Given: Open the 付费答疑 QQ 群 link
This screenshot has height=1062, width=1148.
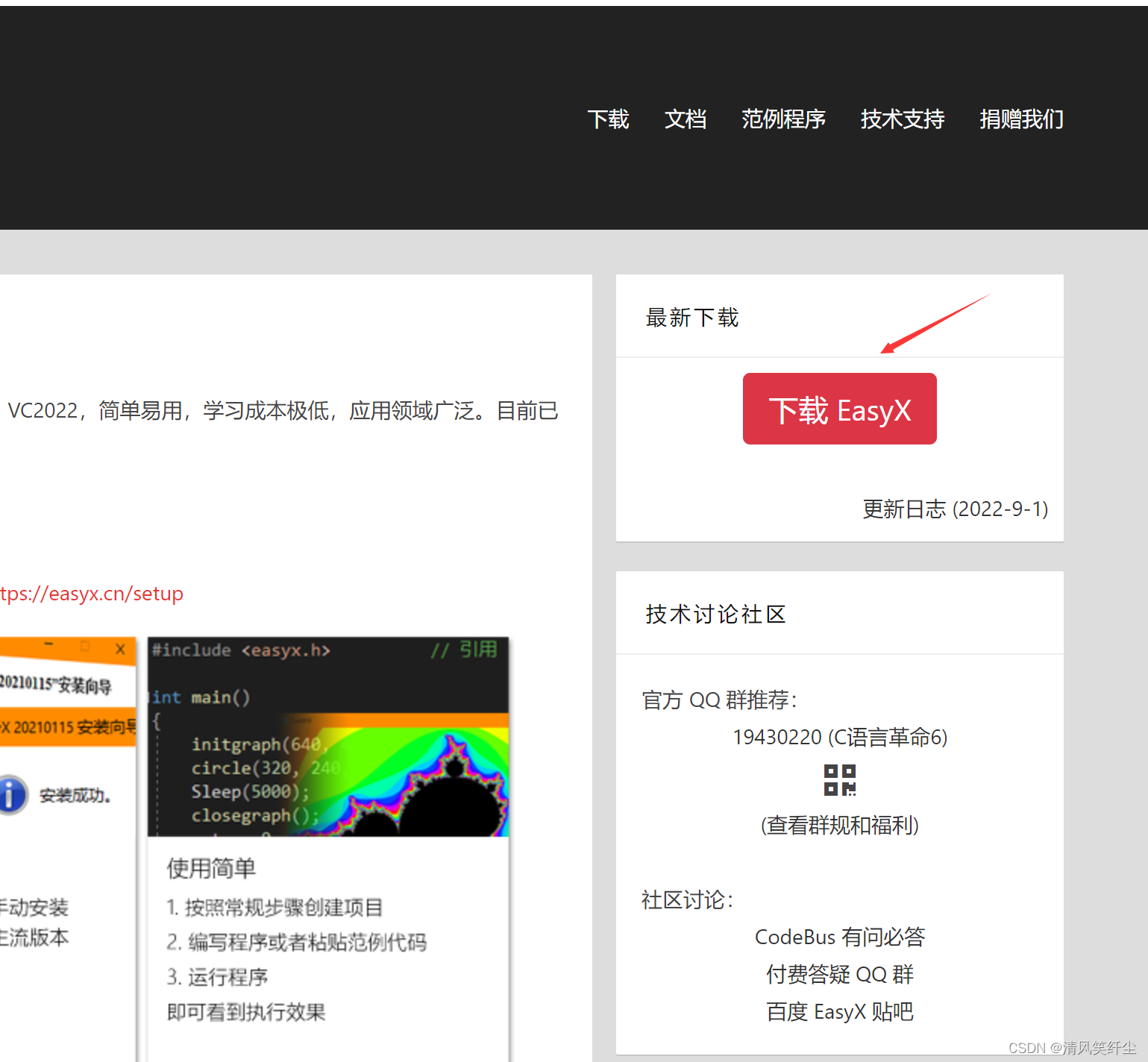Looking at the screenshot, I should pos(840,975).
